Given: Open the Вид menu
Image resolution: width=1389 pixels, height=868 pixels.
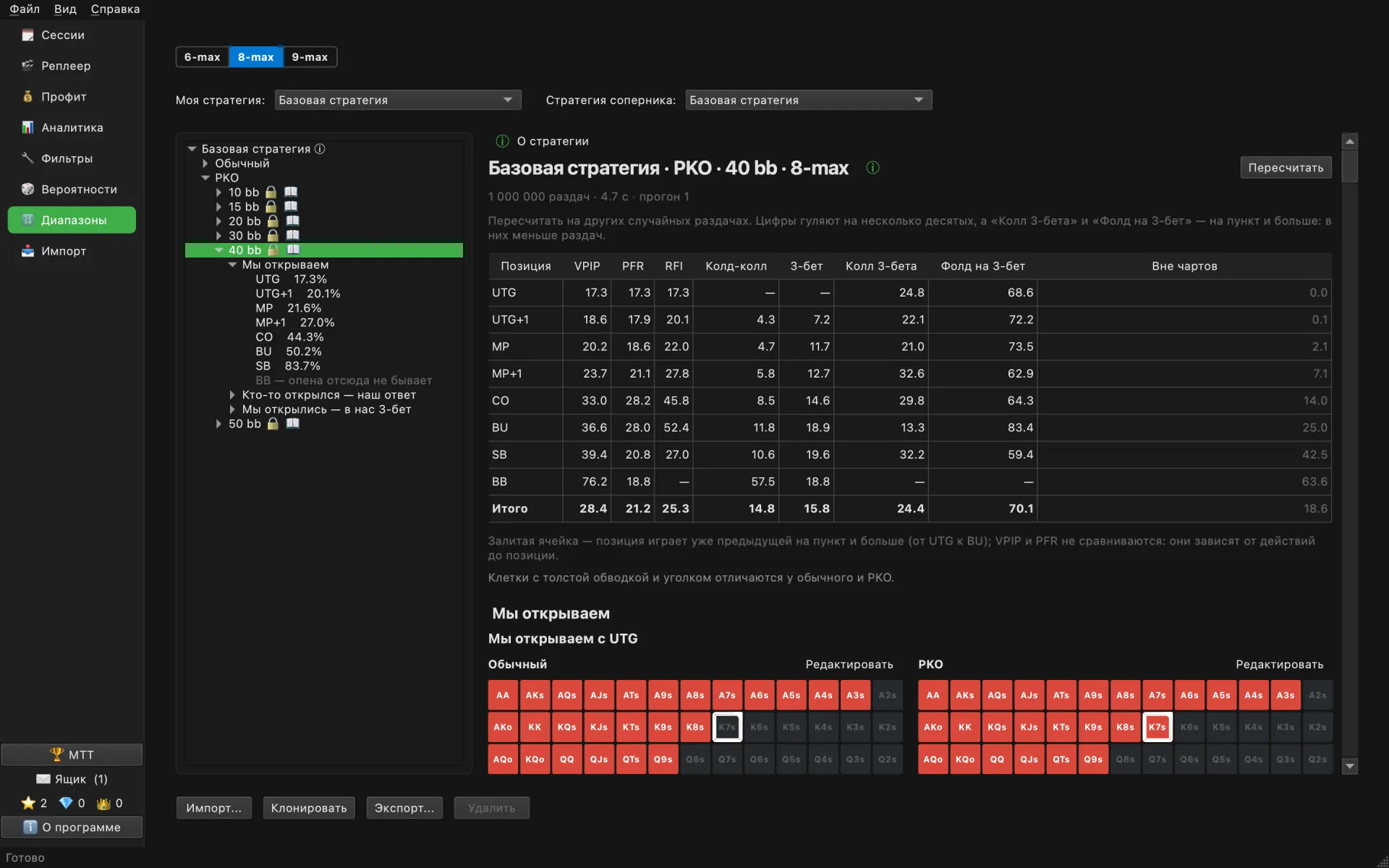Looking at the screenshot, I should (65, 9).
